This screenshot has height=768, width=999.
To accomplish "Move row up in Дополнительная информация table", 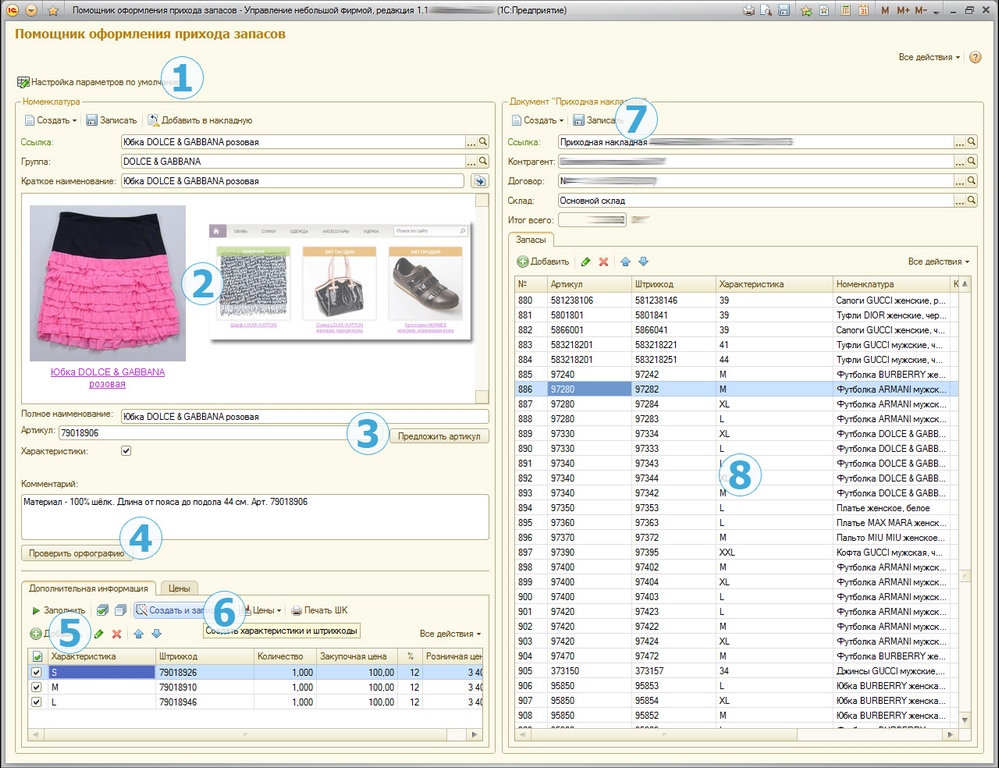I will point(138,634).
